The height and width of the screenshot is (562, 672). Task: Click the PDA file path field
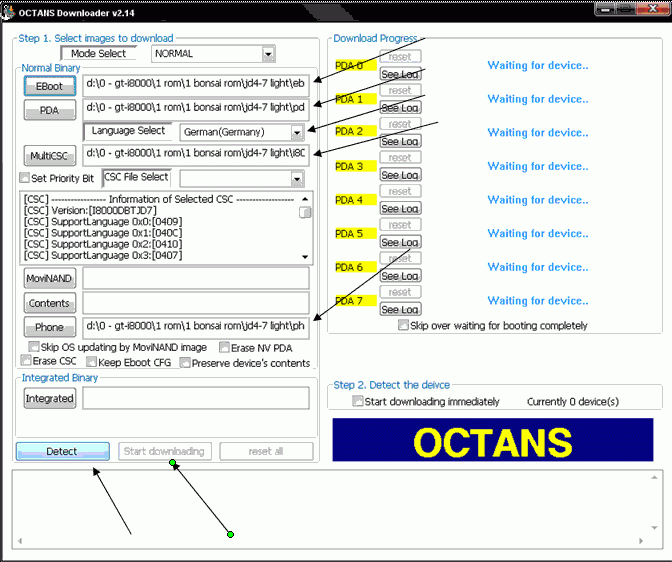(196, 108)
